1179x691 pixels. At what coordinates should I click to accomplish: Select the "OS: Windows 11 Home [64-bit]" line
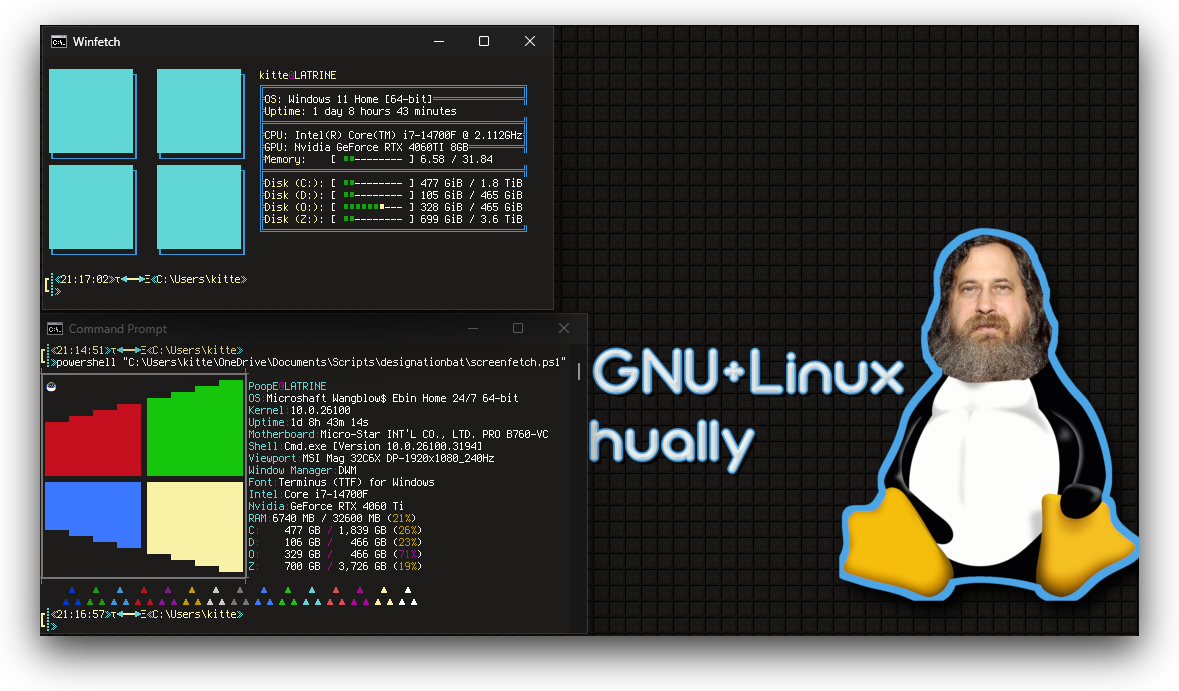(x=348, y=99)
